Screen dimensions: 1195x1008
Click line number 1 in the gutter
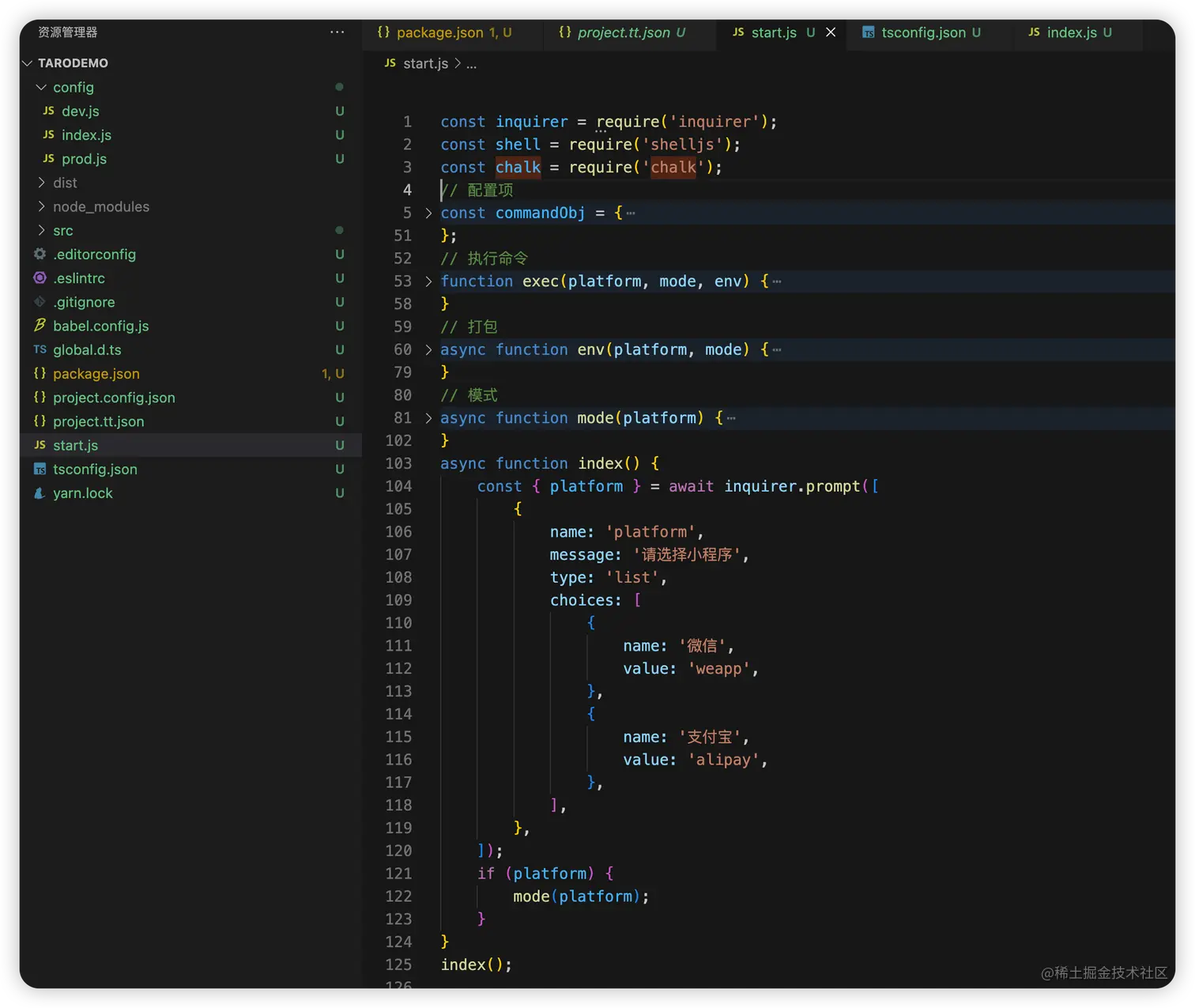click(407, 122)
